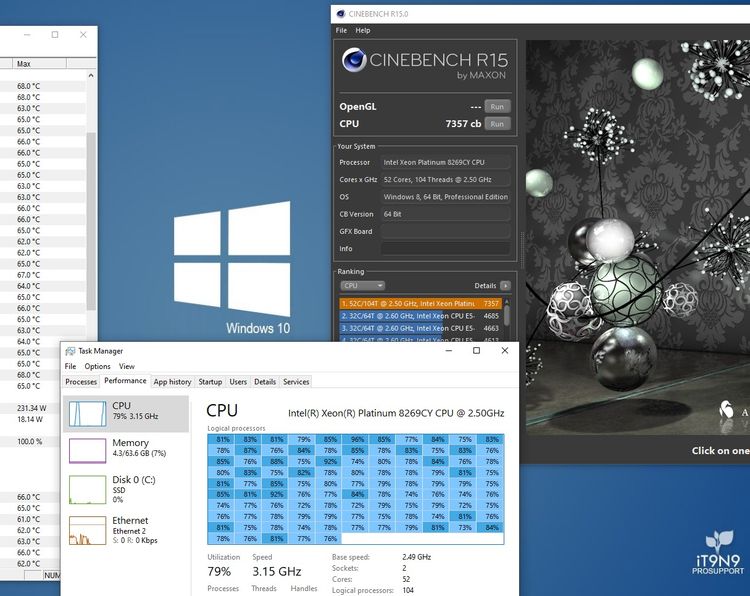Select ranking entry 52C/104T Xeon Platinum 7357
Viewport: 750px width, 596px height.
pos(420,303)
